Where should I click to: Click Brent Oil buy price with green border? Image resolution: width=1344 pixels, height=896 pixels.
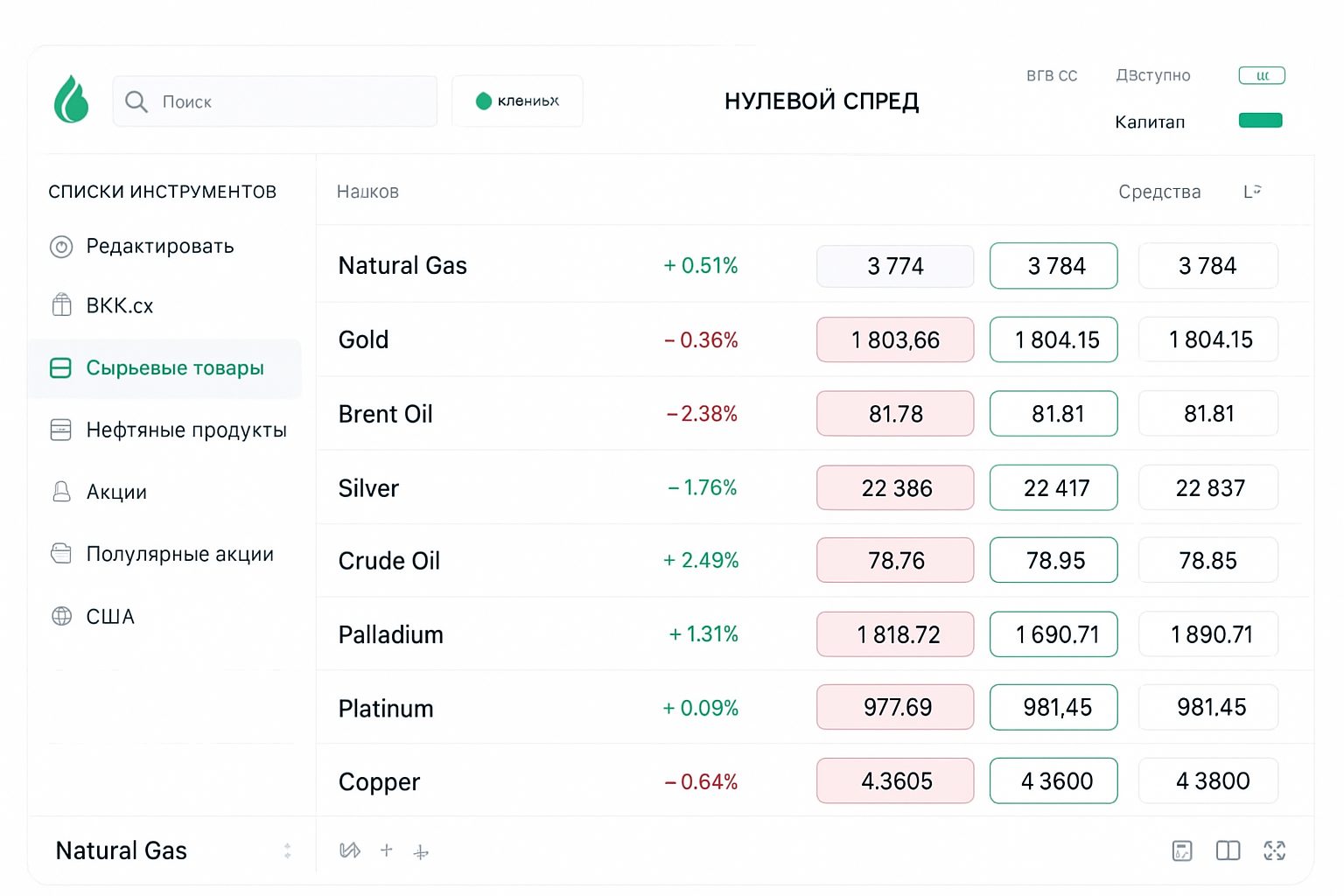coord(1053,414)
